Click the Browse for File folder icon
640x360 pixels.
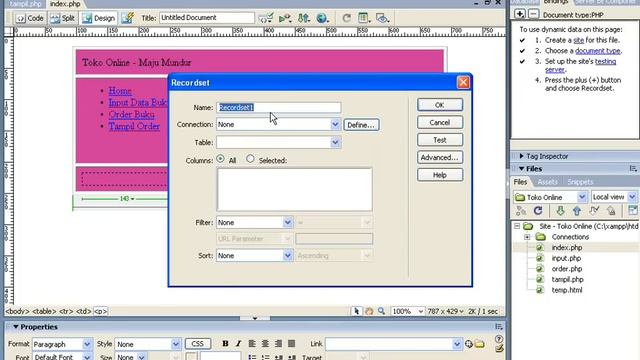[480, 344]
